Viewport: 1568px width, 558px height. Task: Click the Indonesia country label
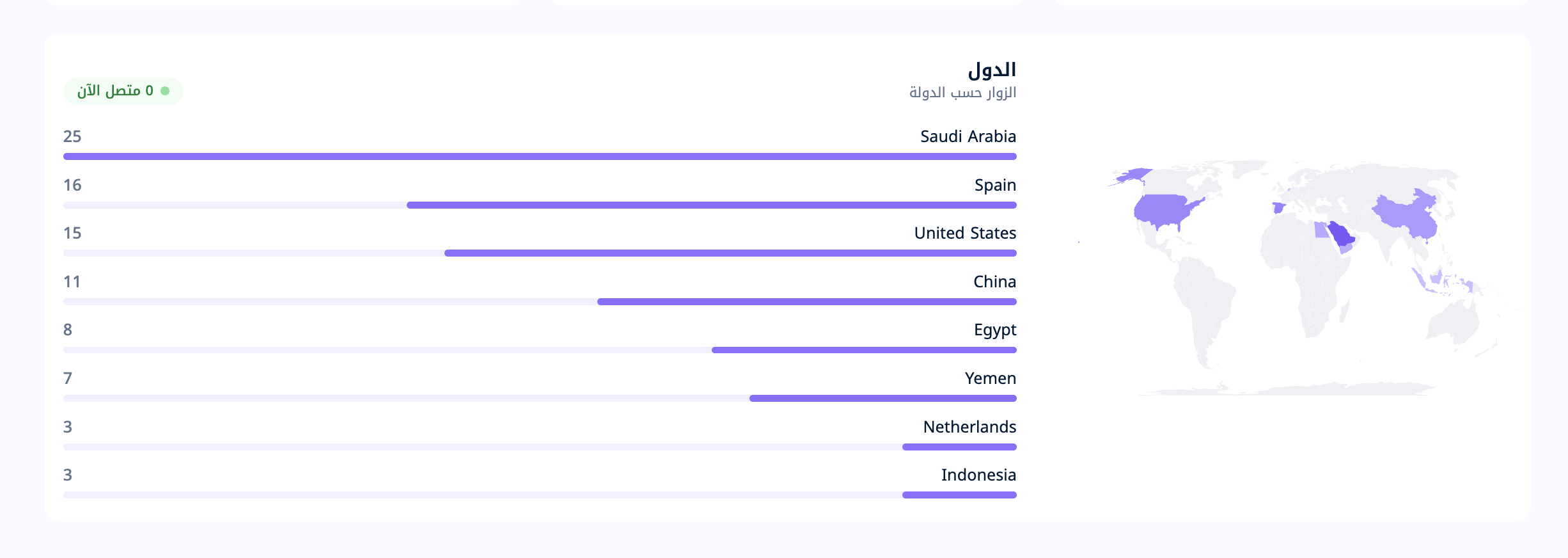(x=978, y=475)
